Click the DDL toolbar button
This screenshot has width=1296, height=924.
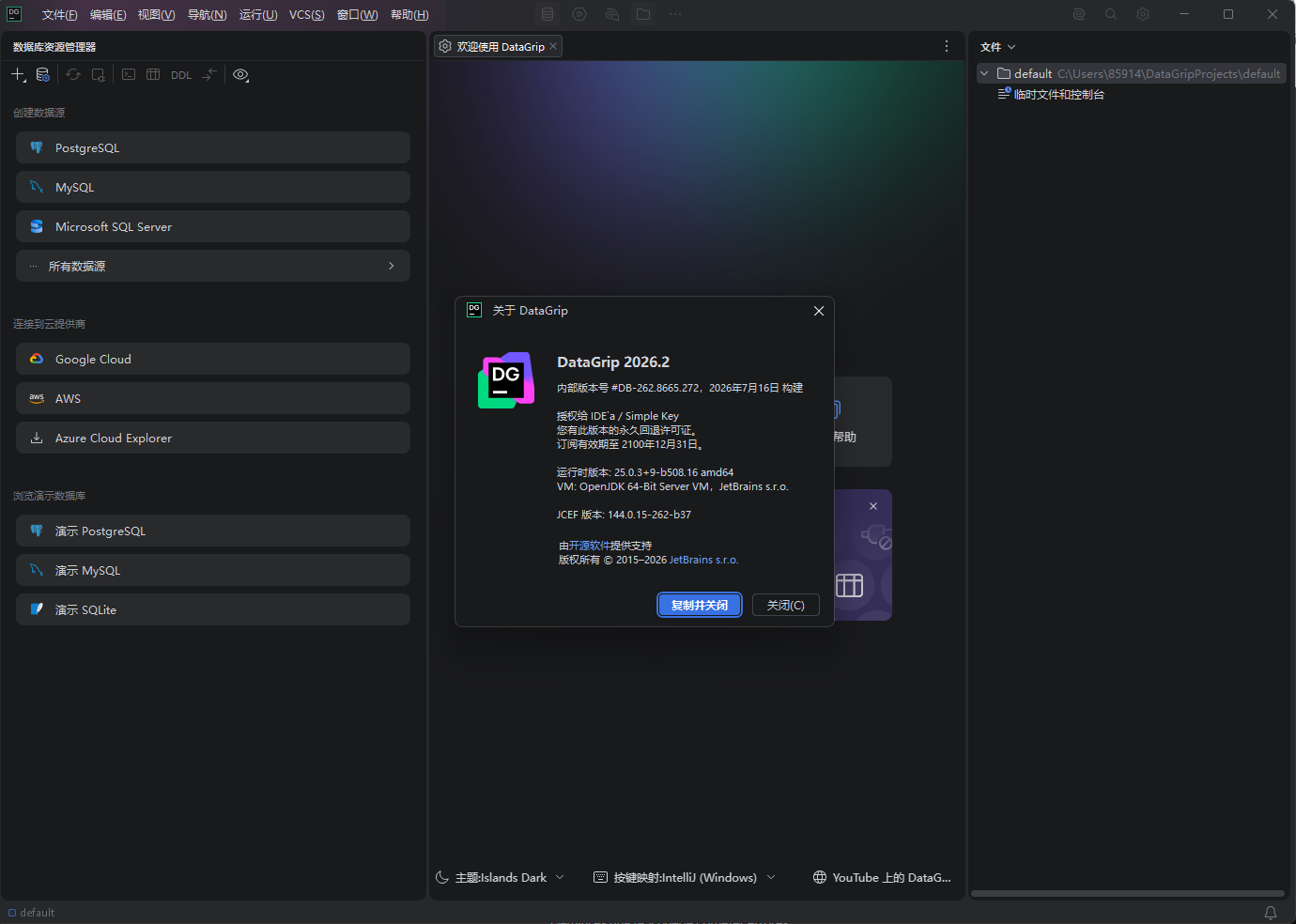pyautogui.click(x=181, y=75)
